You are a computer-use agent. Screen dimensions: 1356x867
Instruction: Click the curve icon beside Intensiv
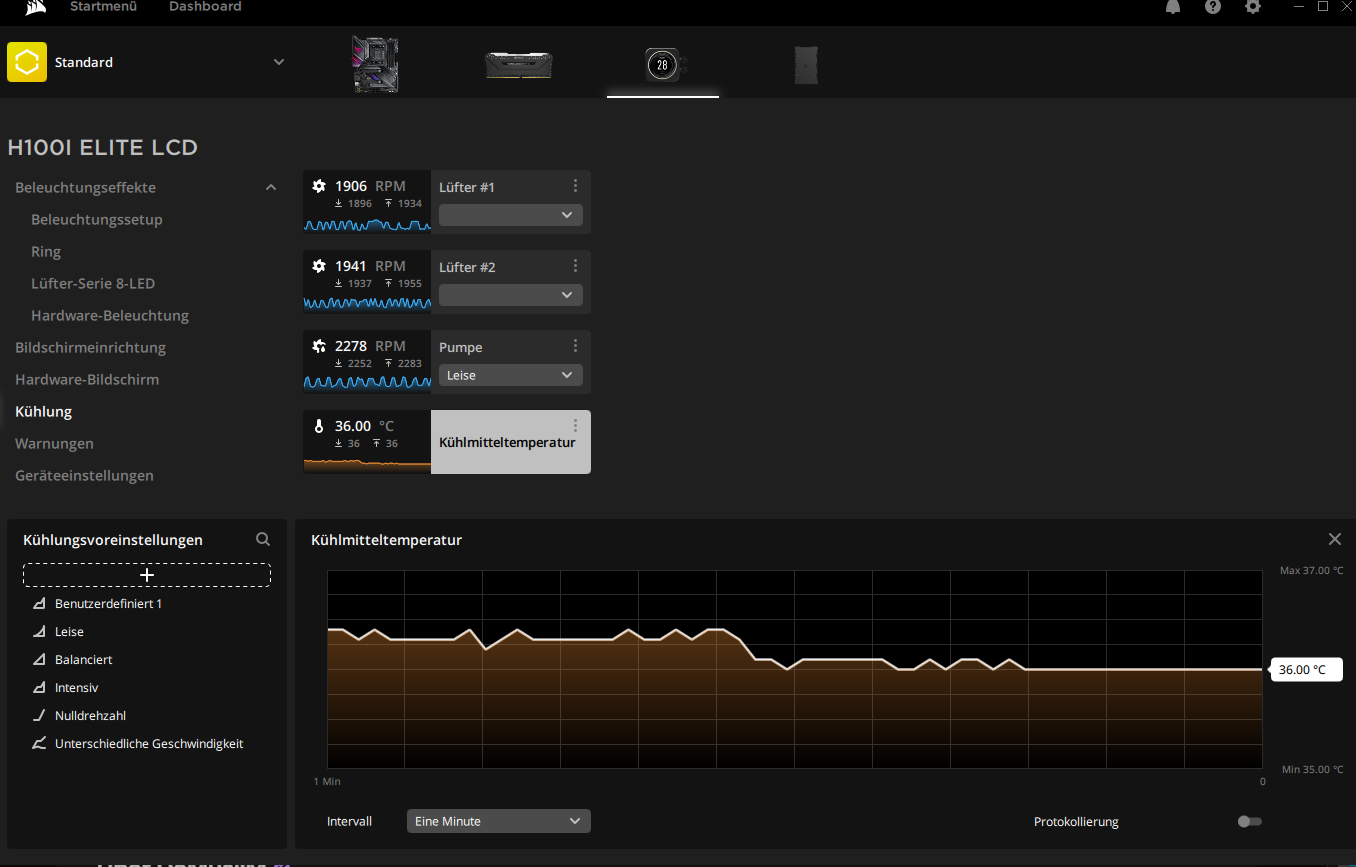coord(39,688)
